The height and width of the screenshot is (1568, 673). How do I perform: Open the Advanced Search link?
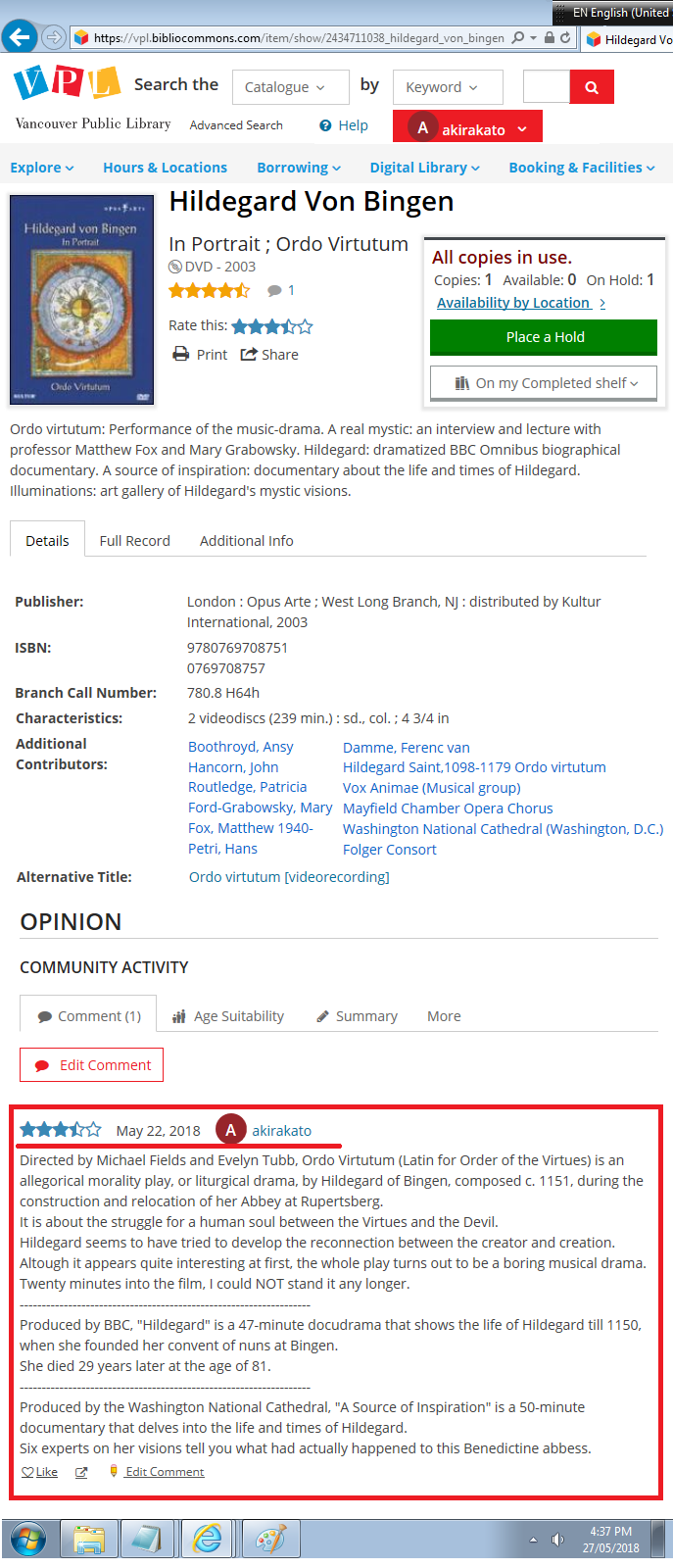click(x=236, y=124)
